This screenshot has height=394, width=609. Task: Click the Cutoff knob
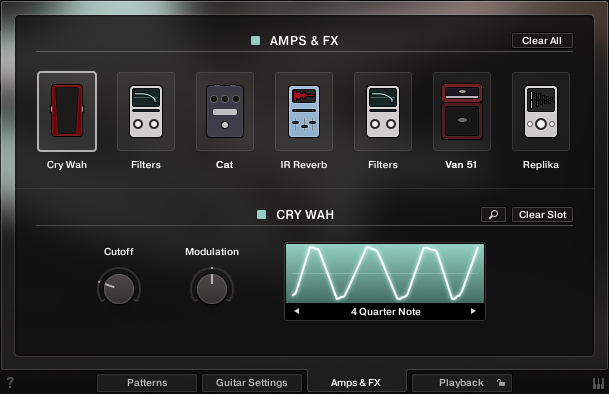coord(119,288)
